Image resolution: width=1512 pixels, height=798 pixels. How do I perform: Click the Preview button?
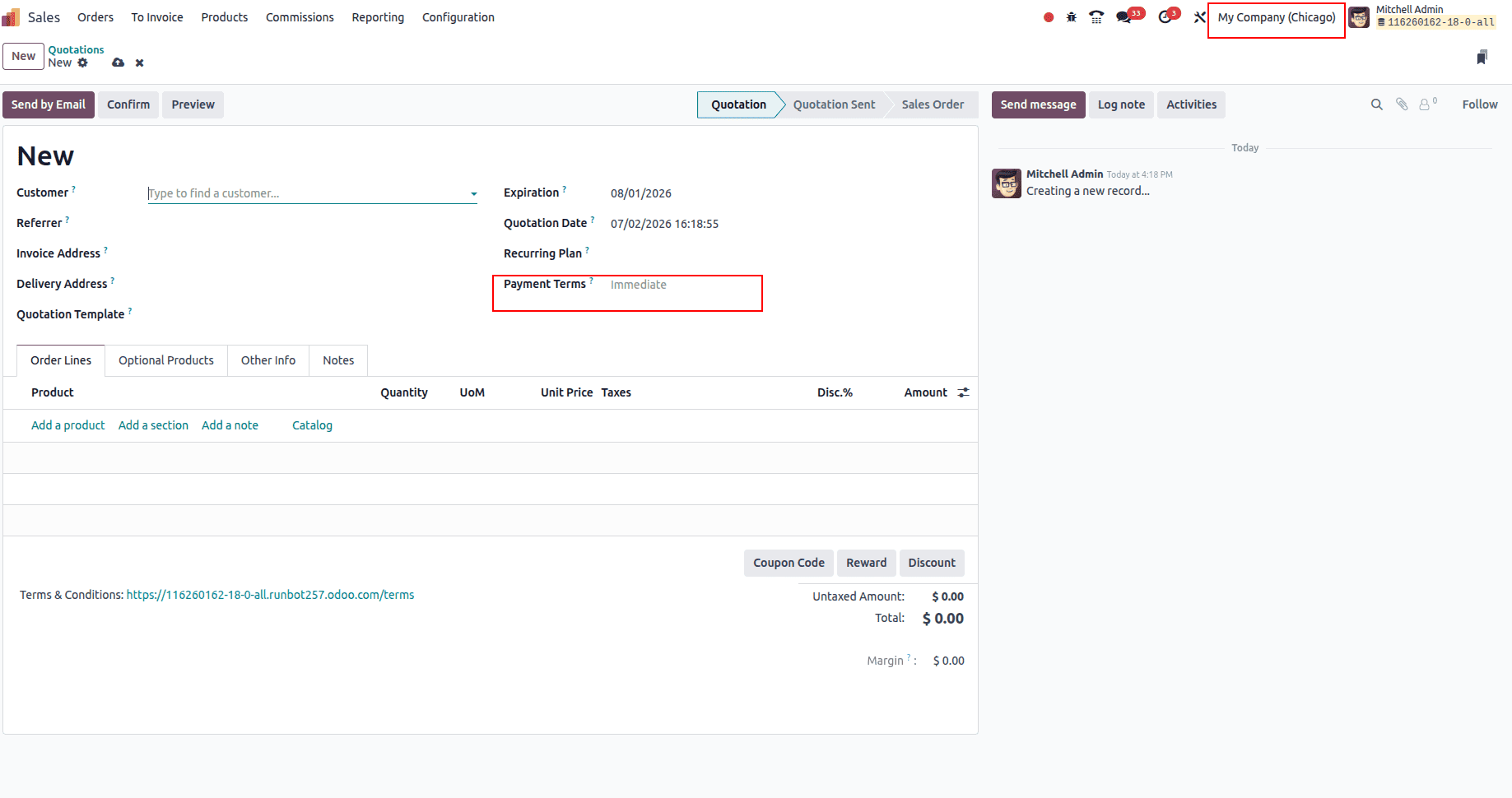193,104
